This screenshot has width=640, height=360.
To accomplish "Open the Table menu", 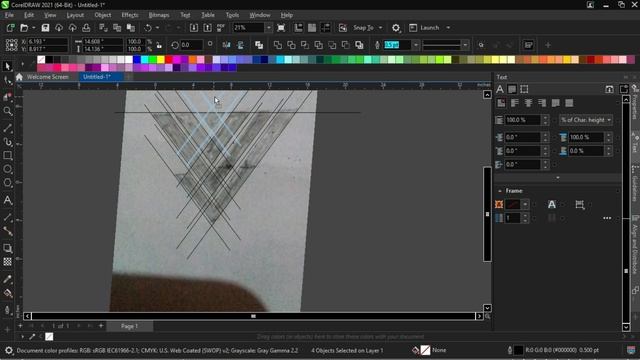I will (208, 15).
